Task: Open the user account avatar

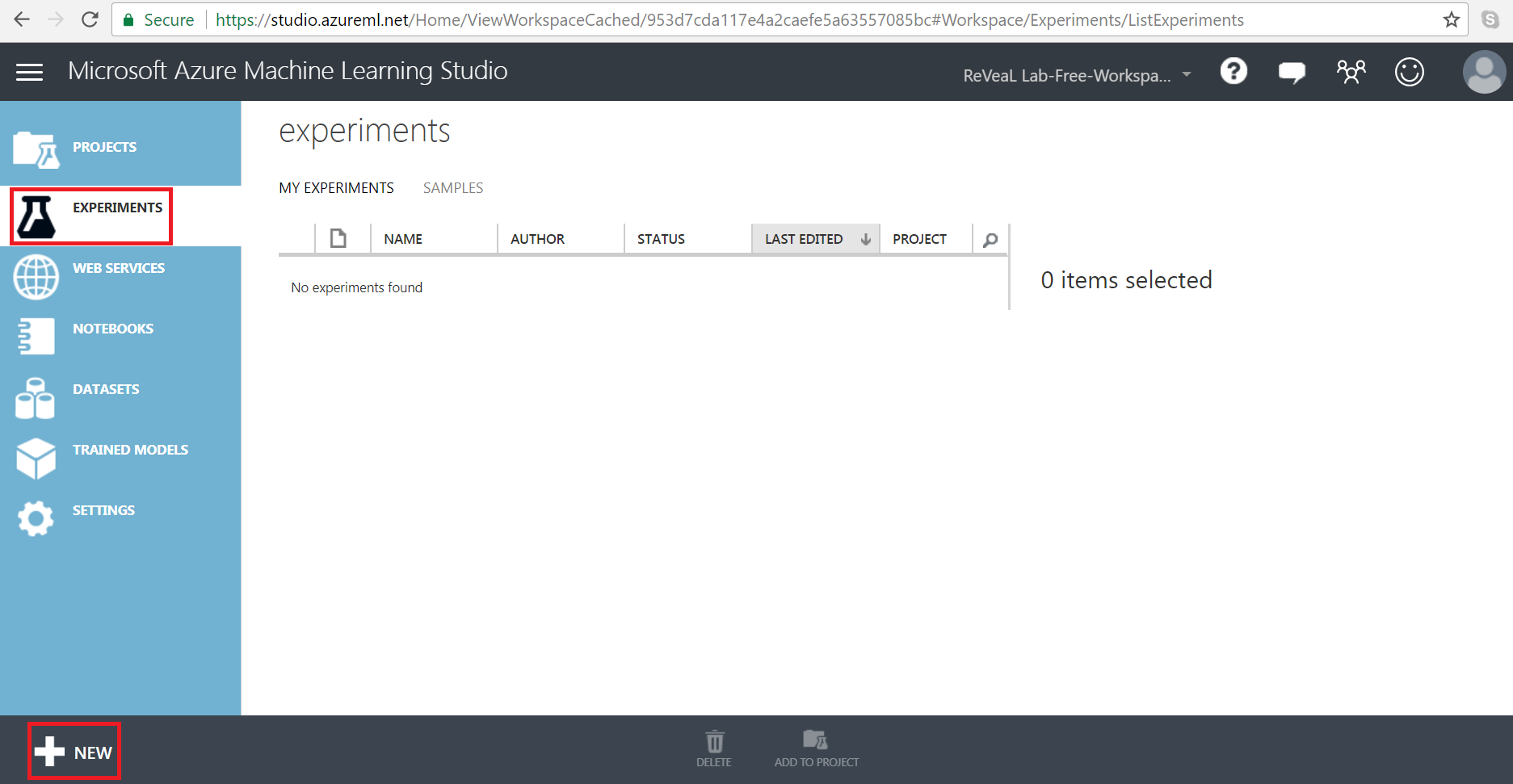Action: (1484, 72)
